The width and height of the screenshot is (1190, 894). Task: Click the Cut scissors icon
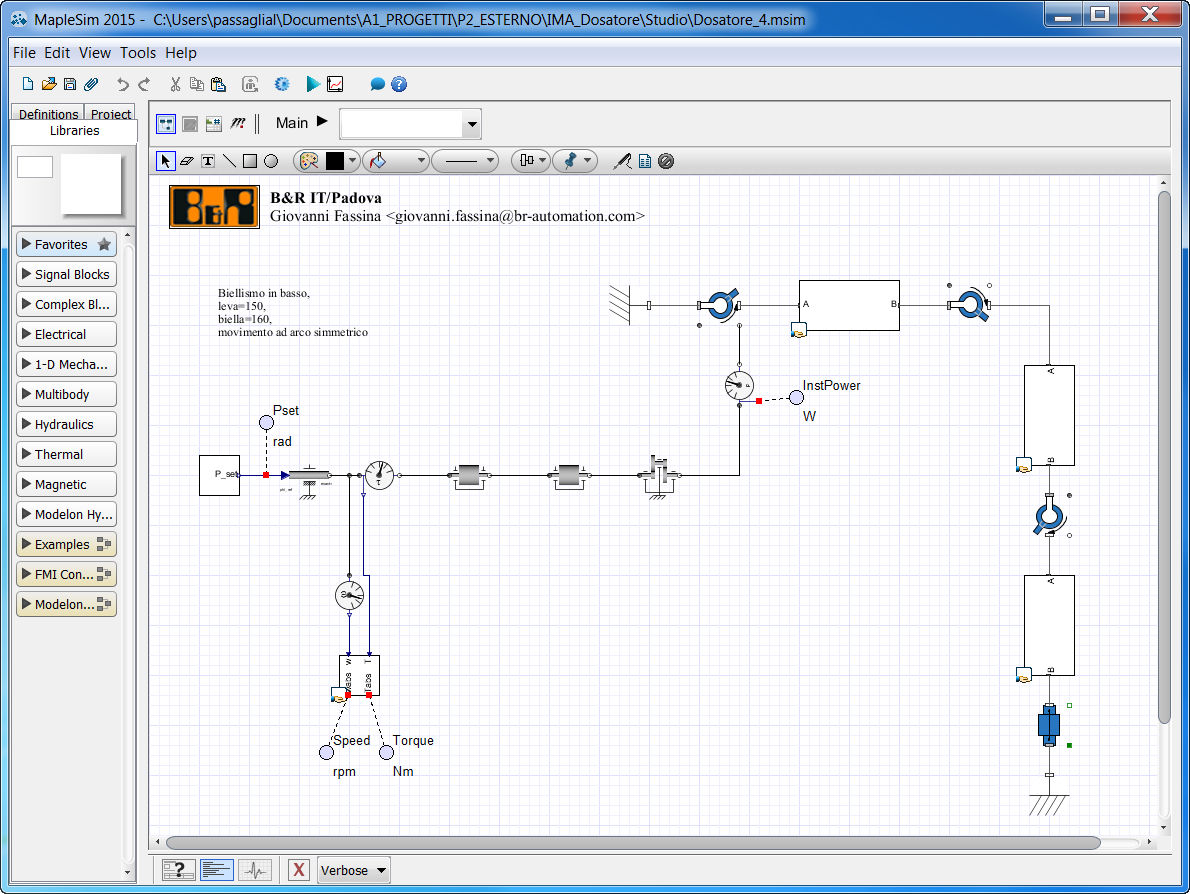pyautogui.click(x=175, y=84)
